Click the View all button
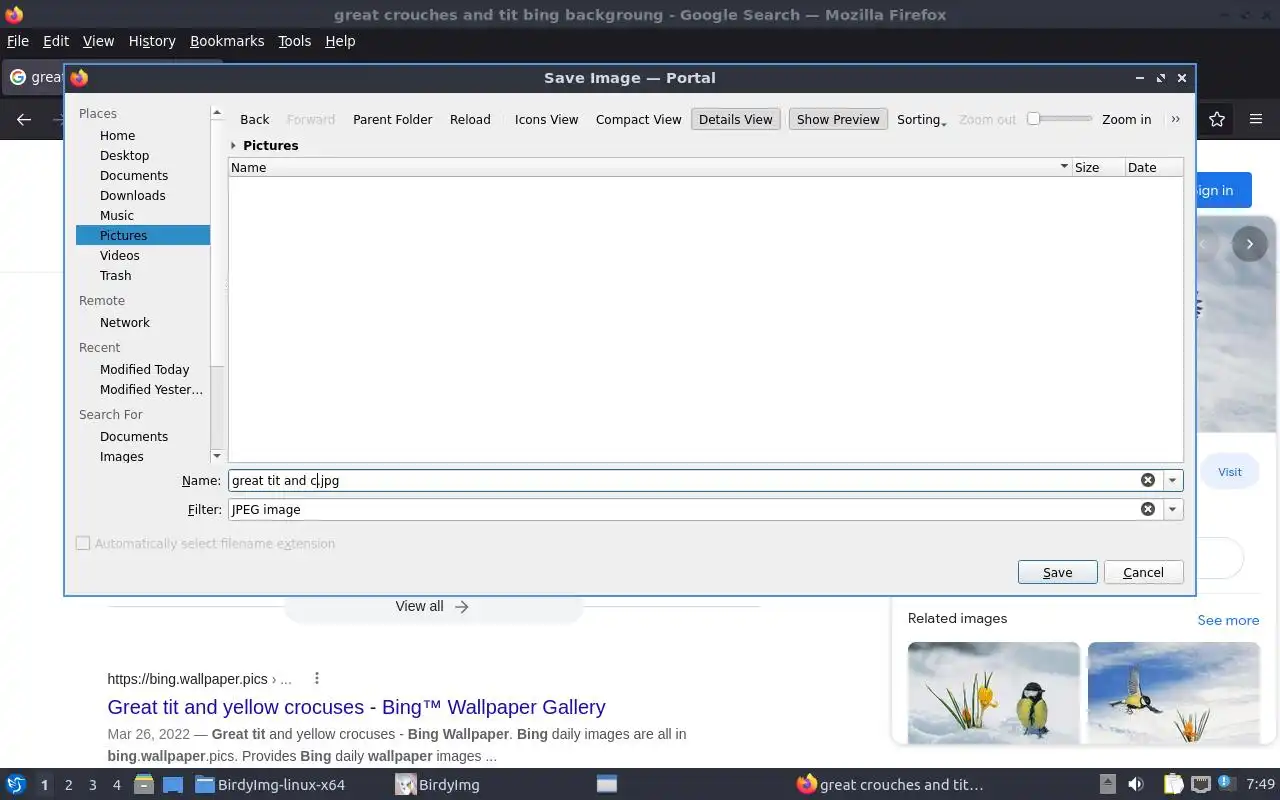The width and height of the screenshot is (1280, 800). [433, 607]
